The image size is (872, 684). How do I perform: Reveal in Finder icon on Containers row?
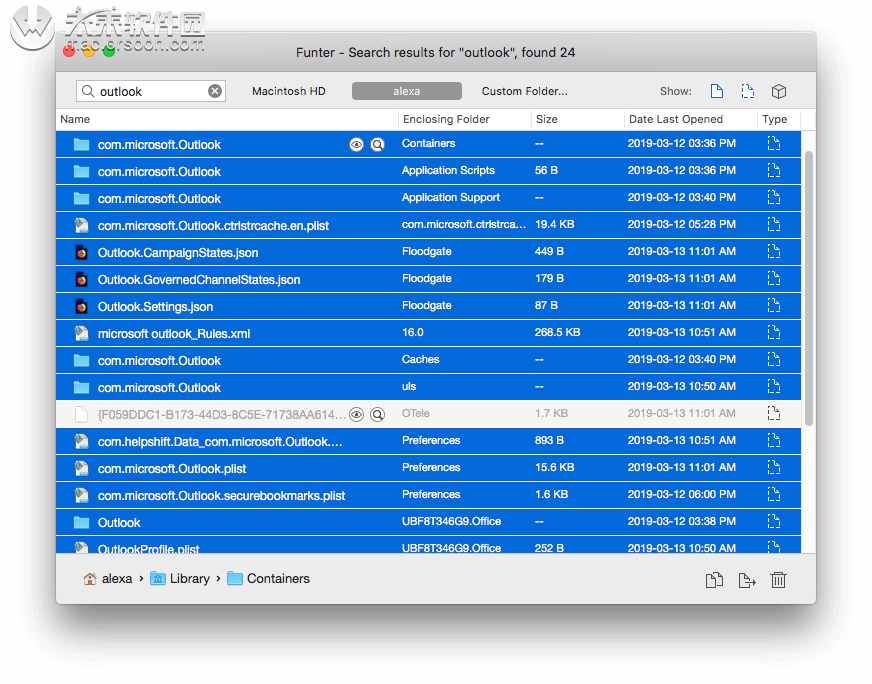click(x=378, y=145)
